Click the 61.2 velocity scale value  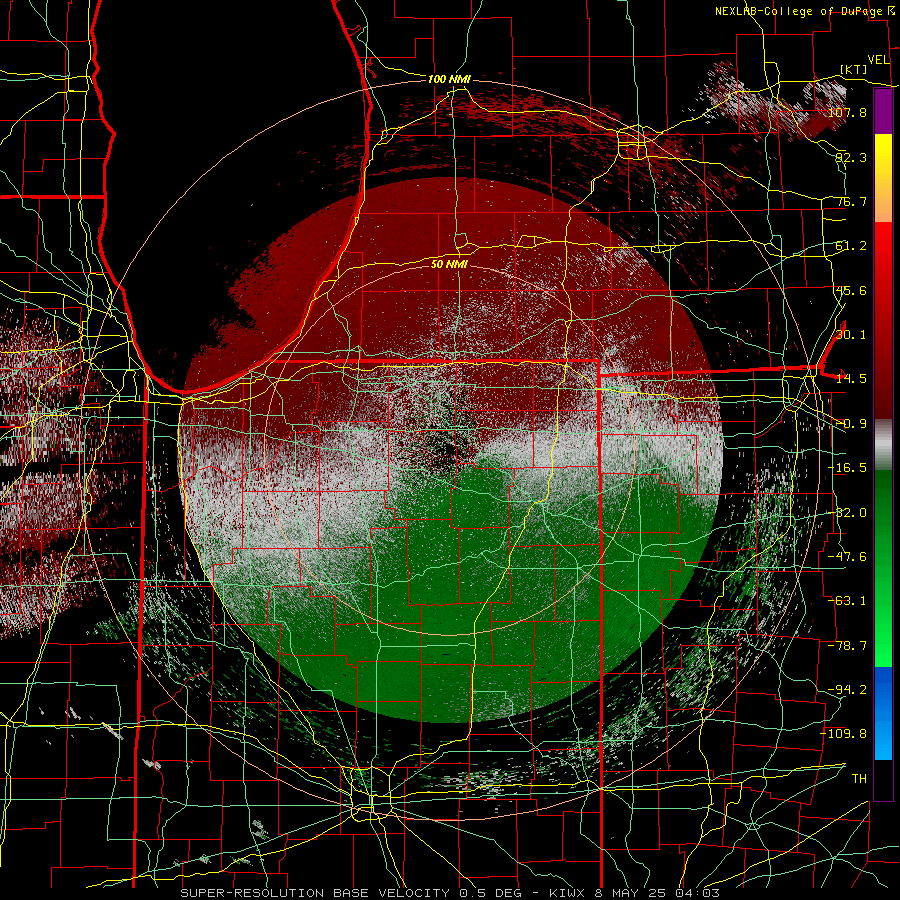851,246
